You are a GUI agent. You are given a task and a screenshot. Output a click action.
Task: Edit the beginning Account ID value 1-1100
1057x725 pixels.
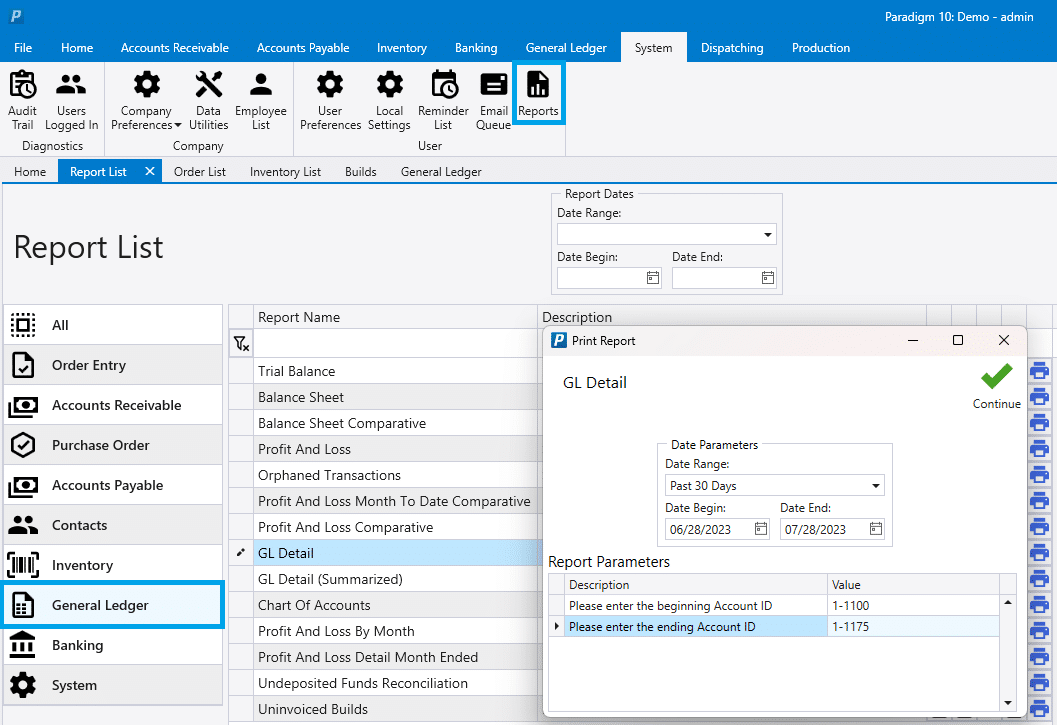[913, 606]
